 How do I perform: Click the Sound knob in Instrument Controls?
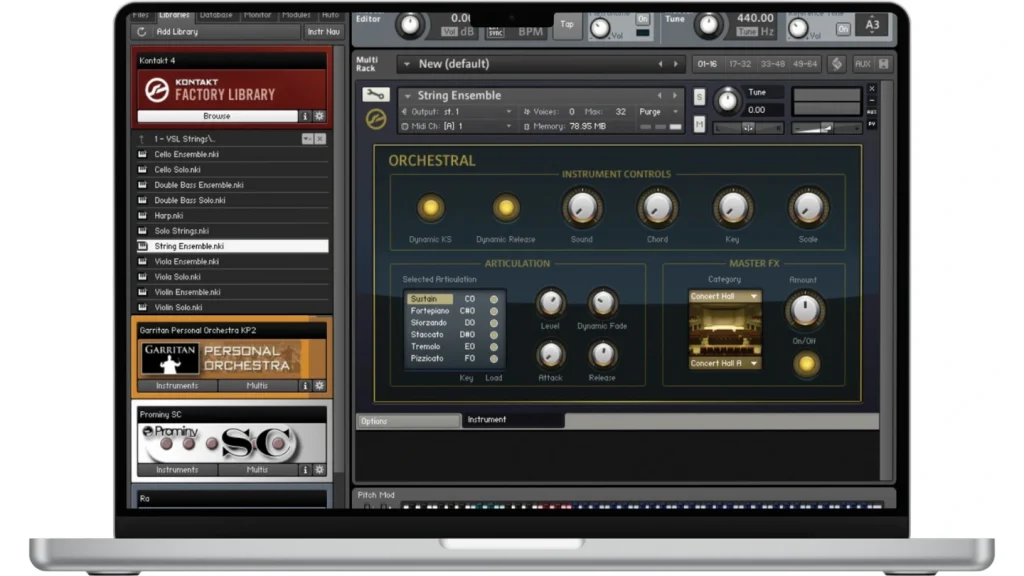point(582,208)
